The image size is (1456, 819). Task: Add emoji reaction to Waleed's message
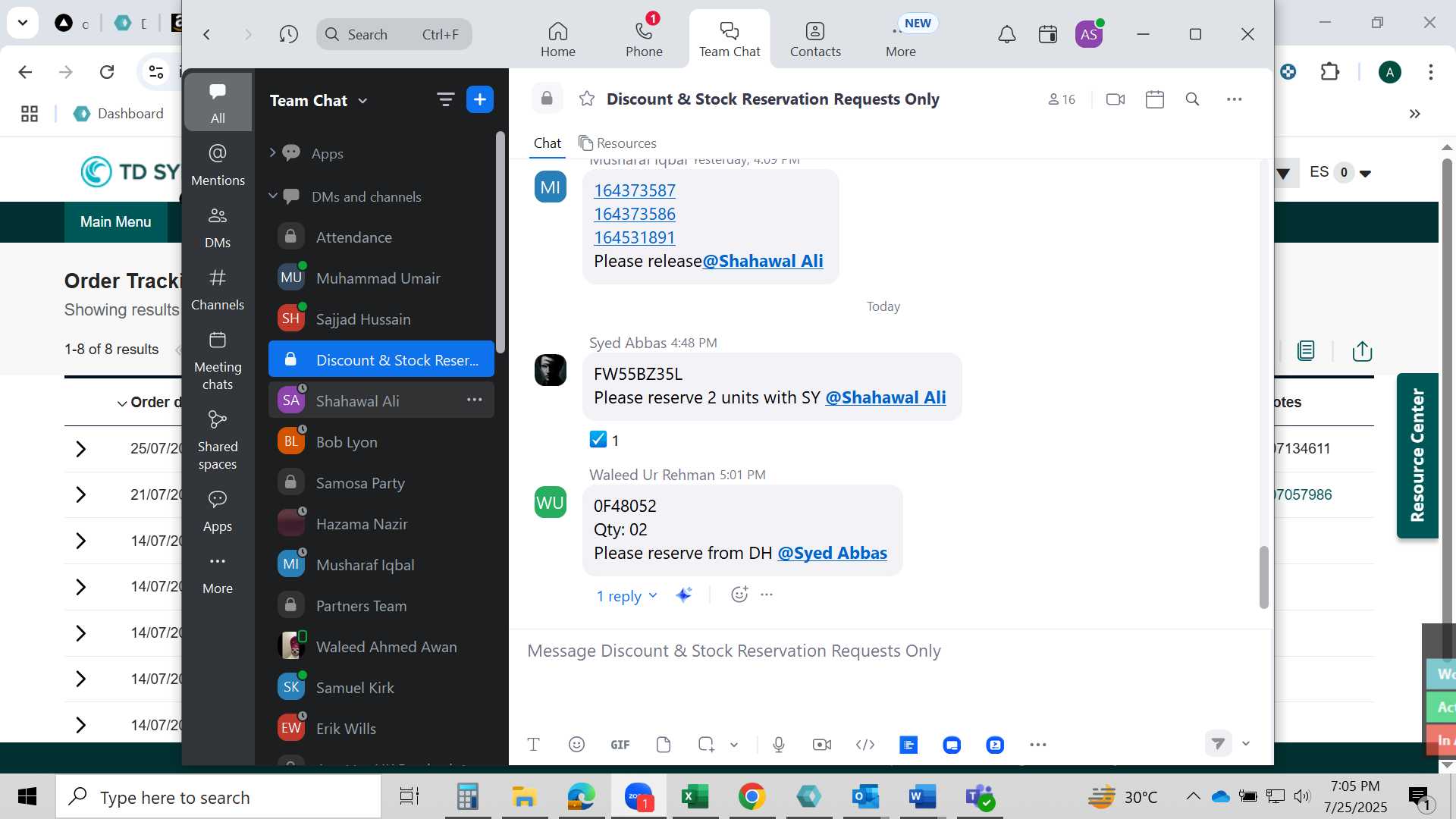[x=739, y=595]
